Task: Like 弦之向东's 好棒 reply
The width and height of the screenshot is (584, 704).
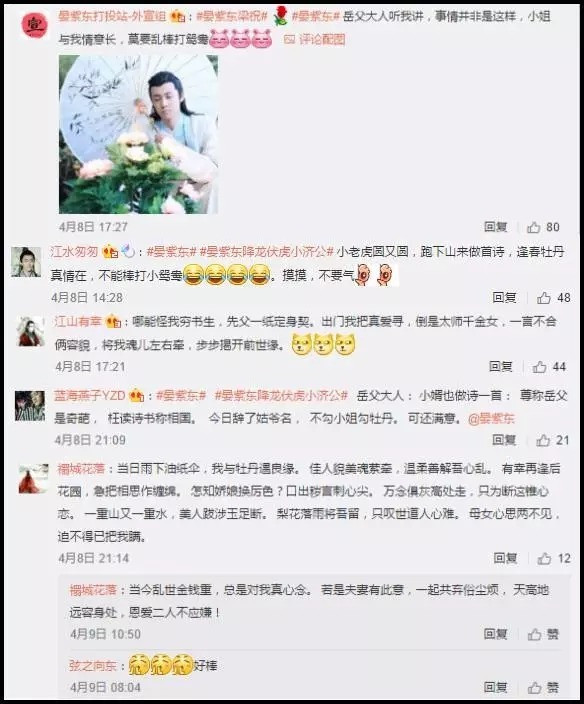Action: point(543,687)
